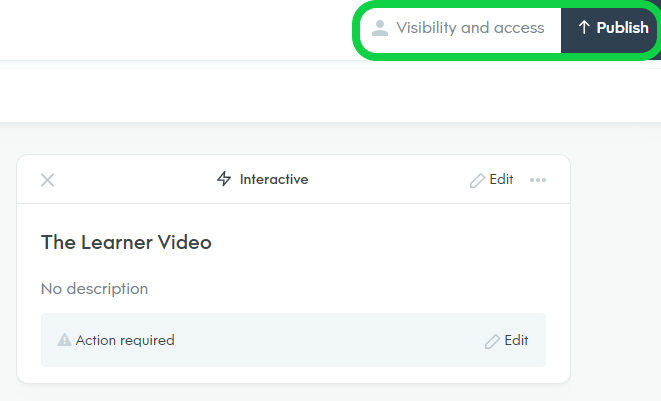The image size is (661, 401).
Task: Open the three-dot more options menu
Action: pyautogui.click(x=538, y=180)
